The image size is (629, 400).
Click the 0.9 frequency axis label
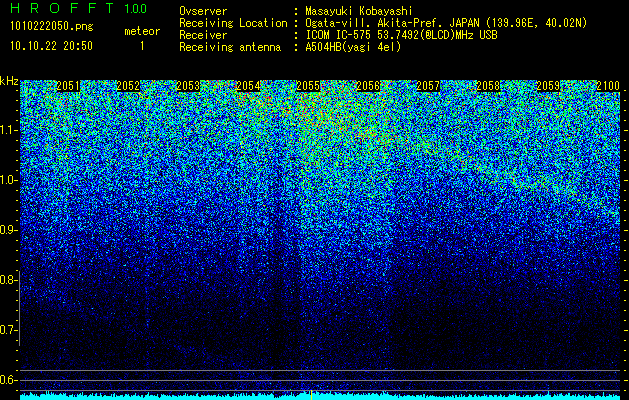point(8,230)
